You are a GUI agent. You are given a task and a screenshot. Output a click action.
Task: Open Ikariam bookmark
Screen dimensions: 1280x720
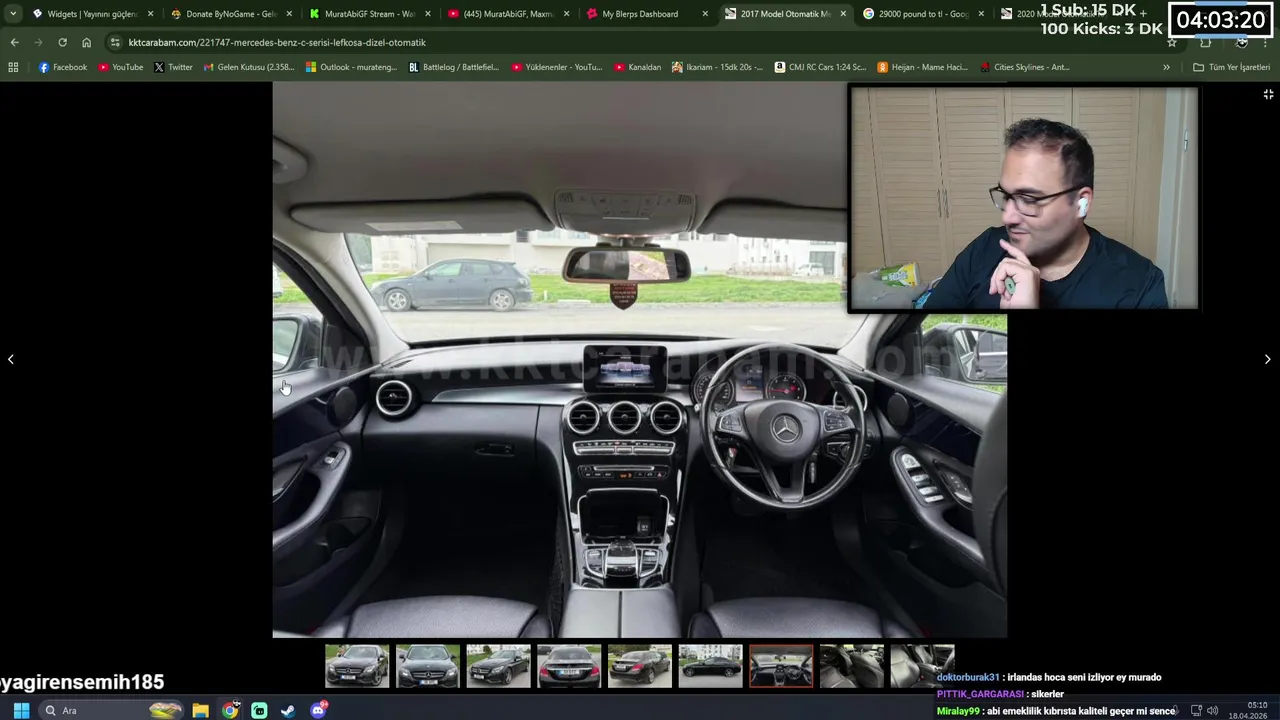(716, 67)
